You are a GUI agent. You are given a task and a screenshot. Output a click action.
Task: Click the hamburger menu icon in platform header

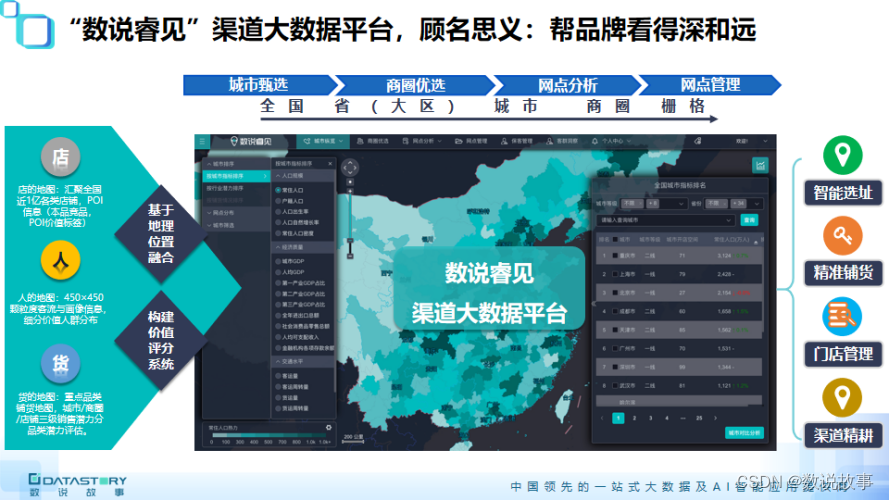point(202,141)
